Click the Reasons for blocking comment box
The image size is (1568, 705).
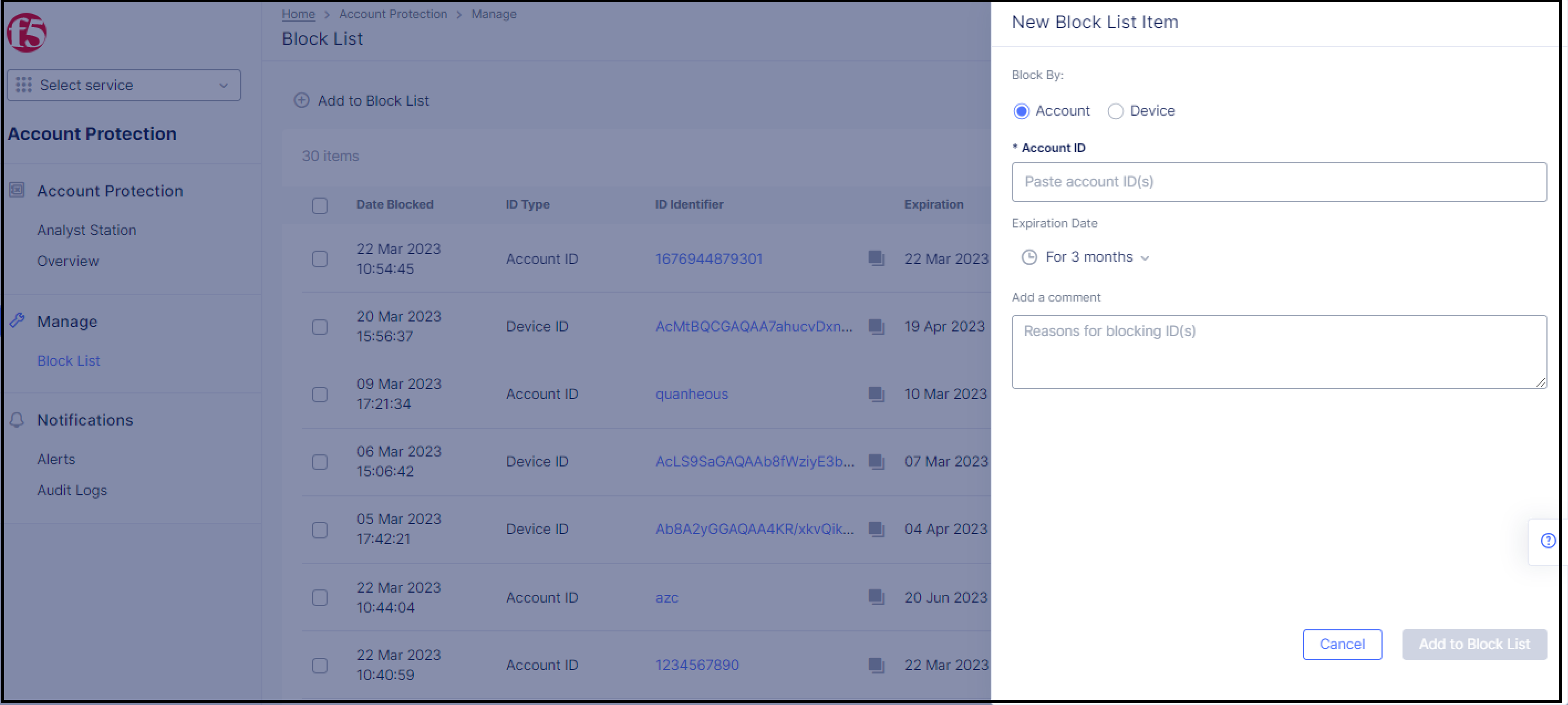(x=1279, y=352)
